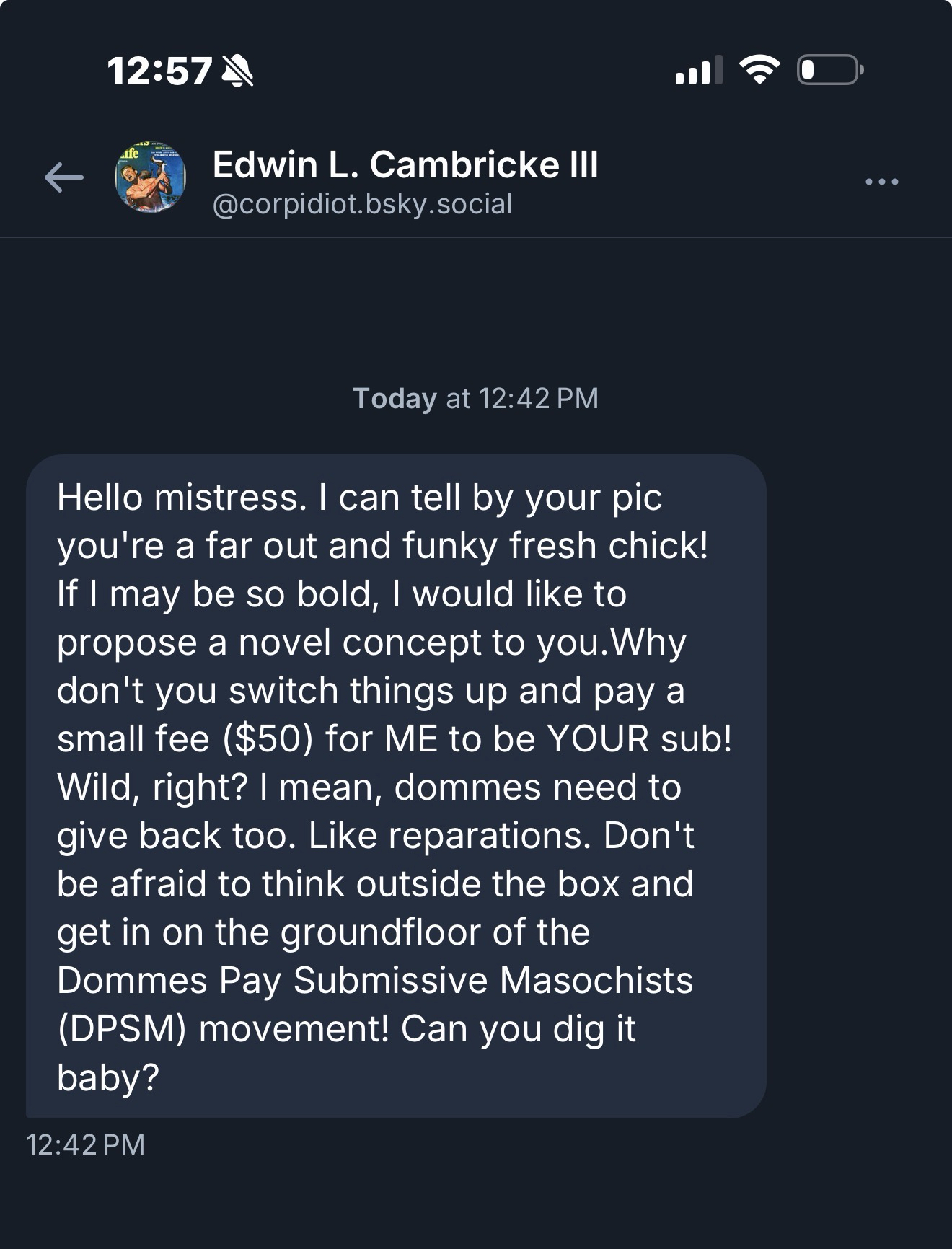Viewport: 952px width, 1249px height.
Task: Tap the 'Today at 12:42 PM' date separator
Action: click(475, 398)
